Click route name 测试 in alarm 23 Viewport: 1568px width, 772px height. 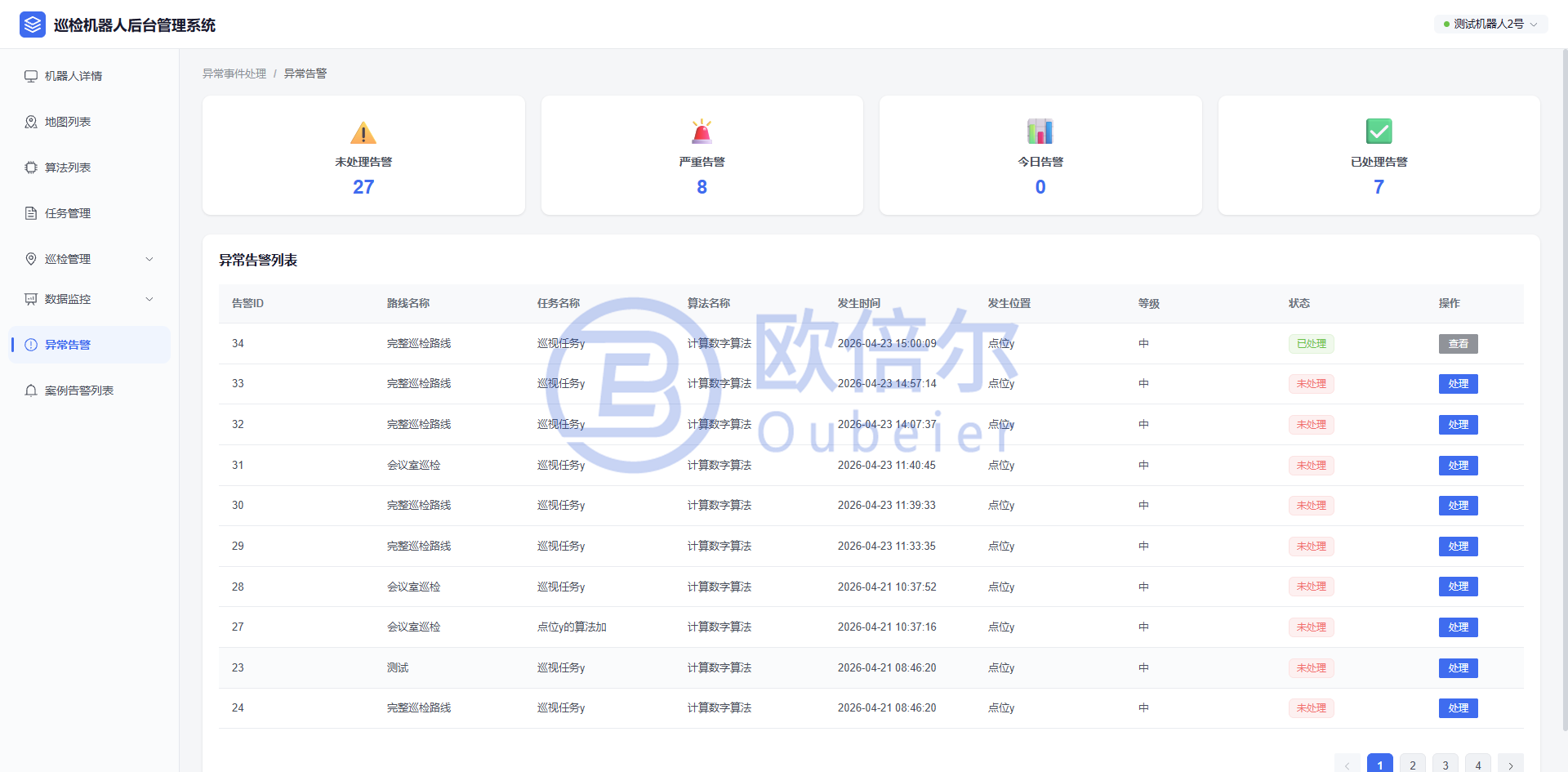(398, 667)
